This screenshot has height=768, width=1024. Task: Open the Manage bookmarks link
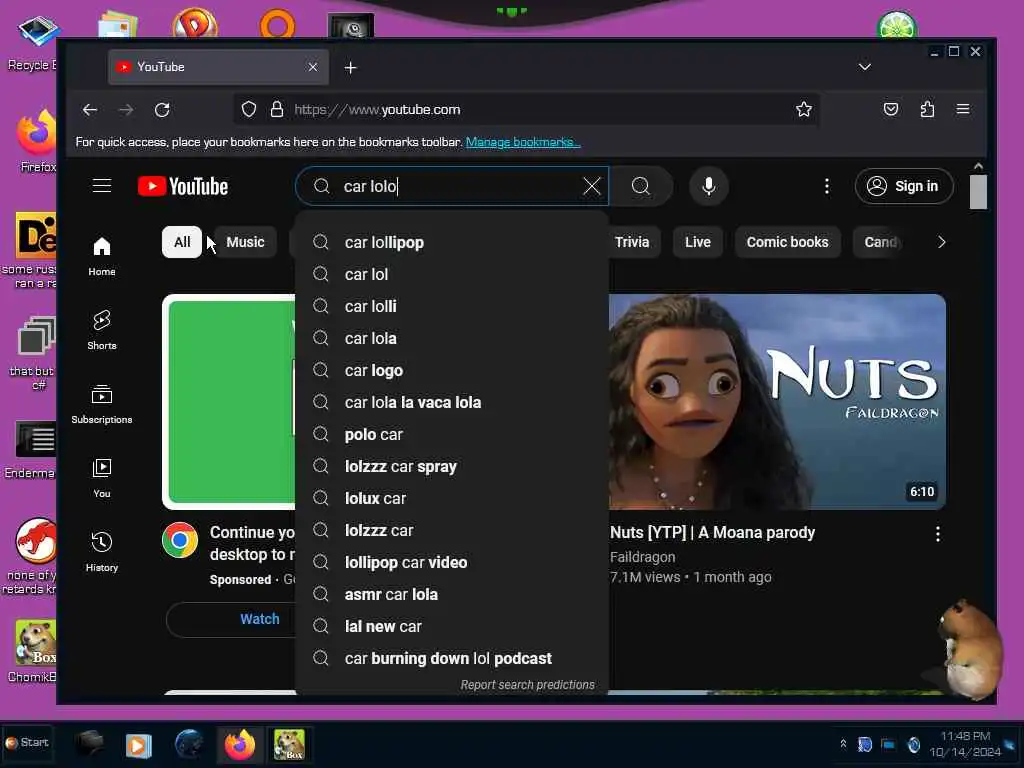pyautogui.click(x=523, y=142)
